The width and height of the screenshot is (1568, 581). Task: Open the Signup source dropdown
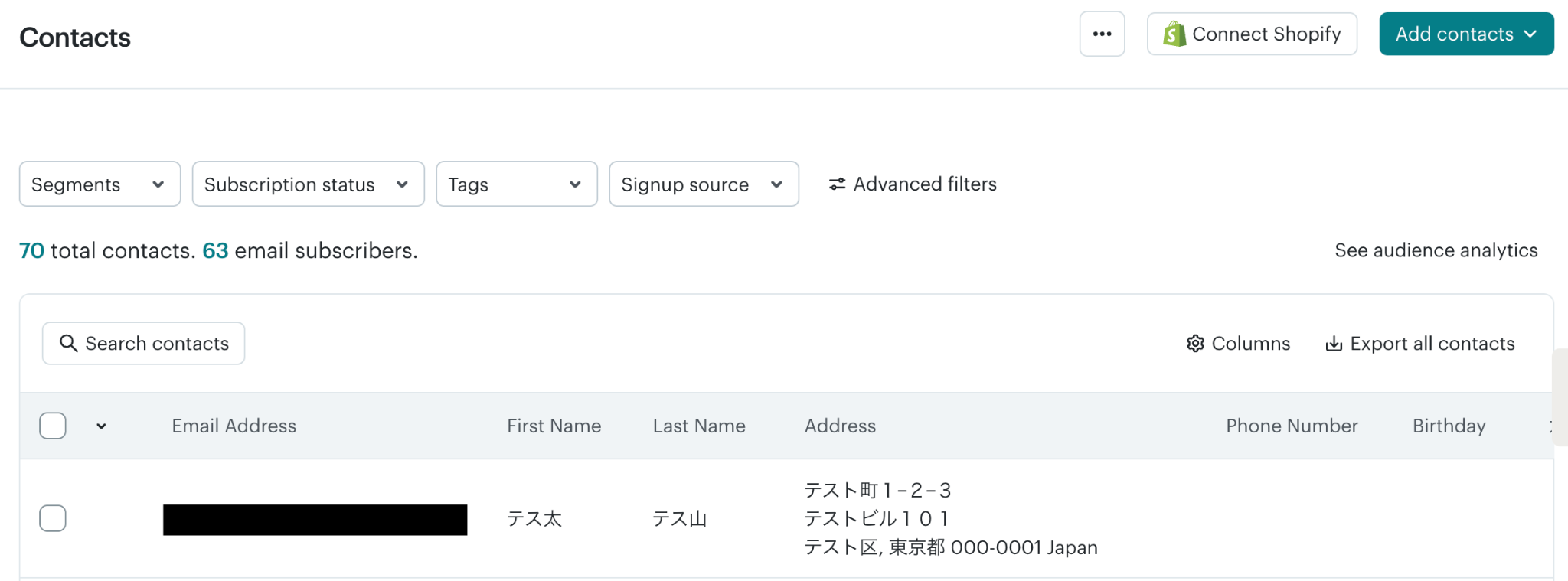pos(703,184)
